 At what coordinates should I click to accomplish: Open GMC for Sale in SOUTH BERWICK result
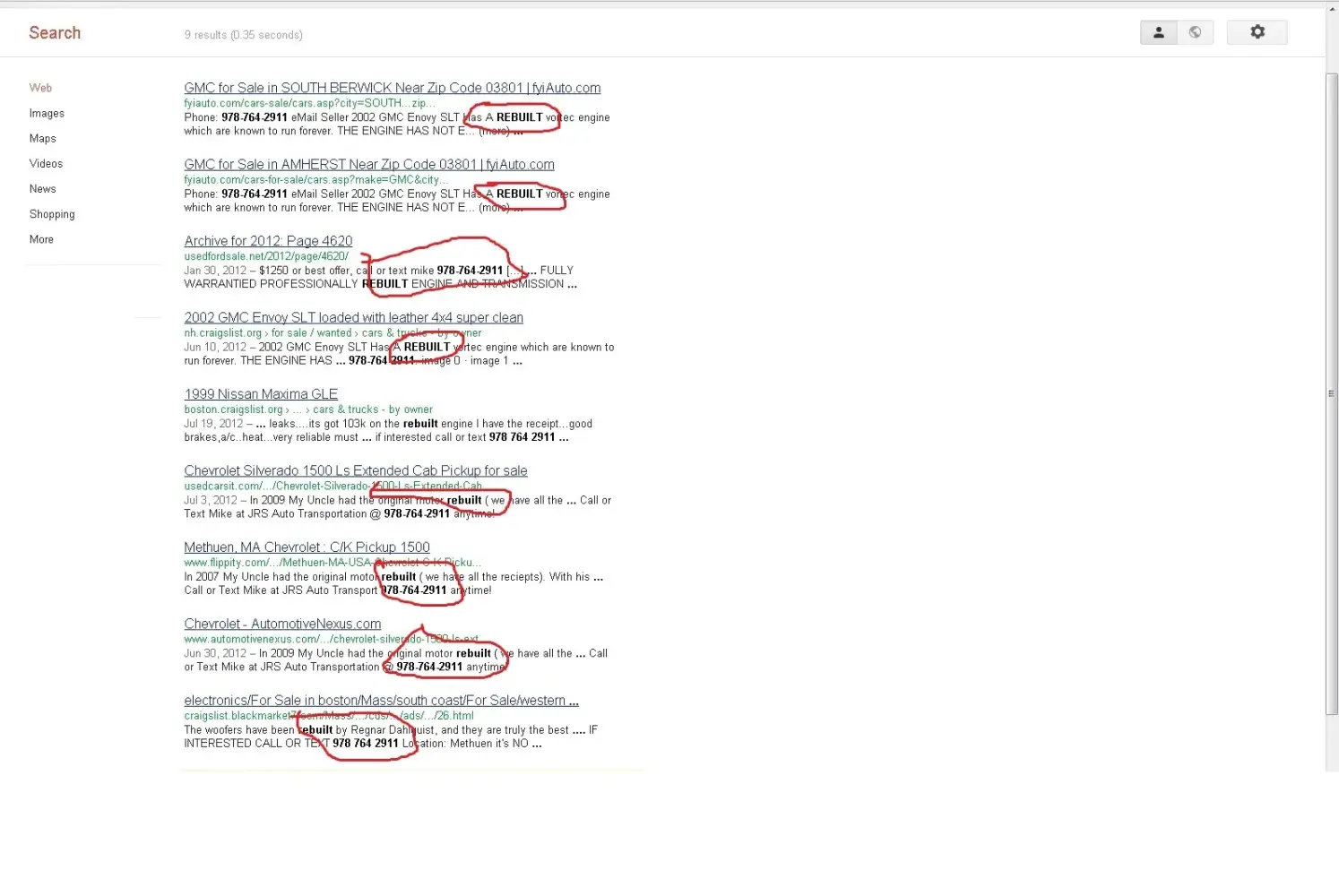tap(392, 88)
